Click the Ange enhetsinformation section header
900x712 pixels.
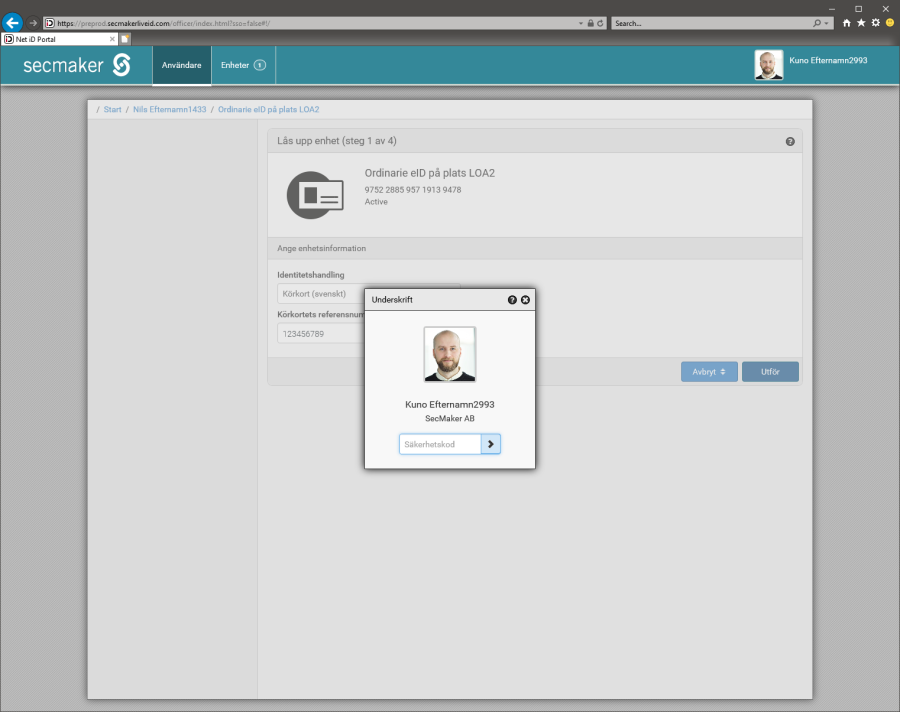point(534,249)
